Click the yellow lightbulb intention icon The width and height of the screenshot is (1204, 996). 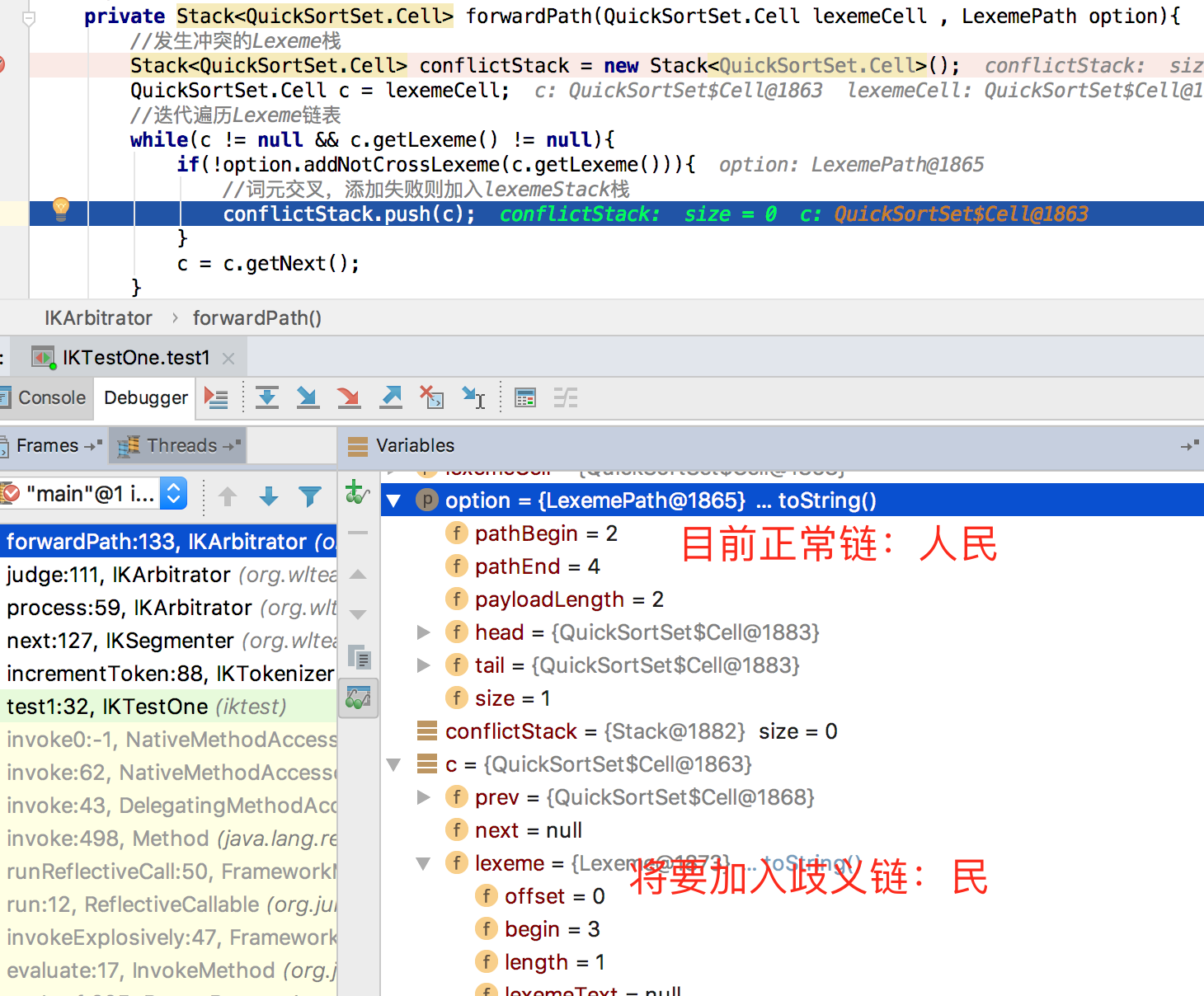61,209
